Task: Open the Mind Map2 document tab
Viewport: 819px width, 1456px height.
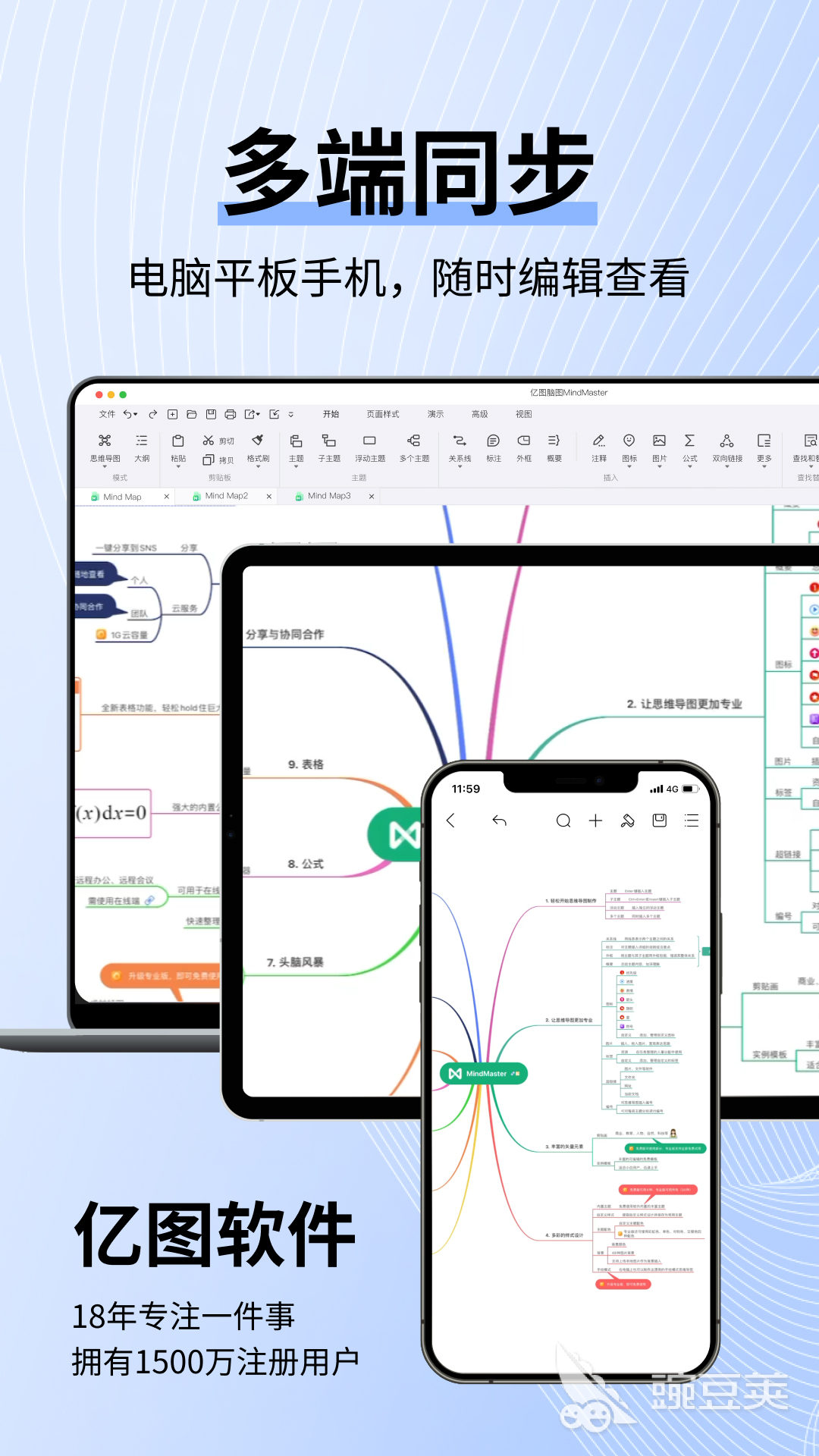Action: (226, 496)
